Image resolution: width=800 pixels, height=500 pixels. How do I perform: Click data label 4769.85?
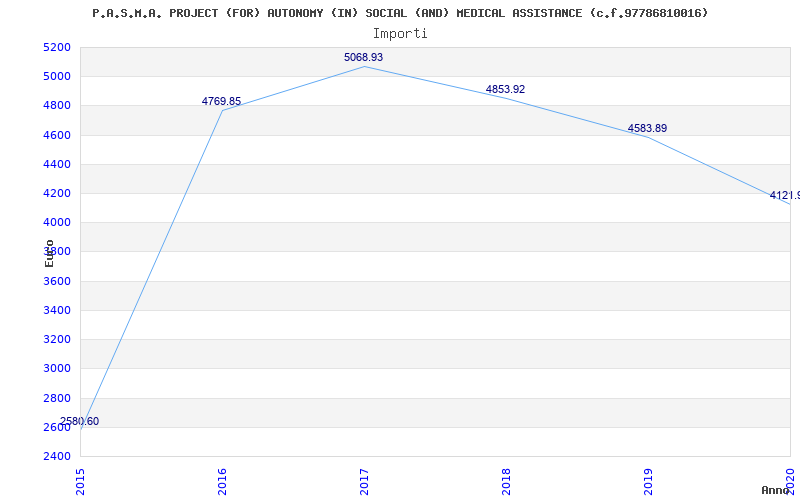(x=221, y=101)
